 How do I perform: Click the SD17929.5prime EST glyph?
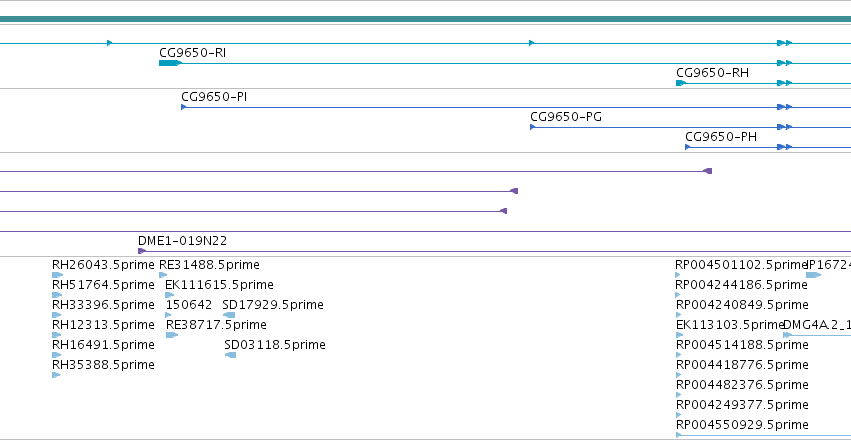pyautogui.click(x=229, y=315)
